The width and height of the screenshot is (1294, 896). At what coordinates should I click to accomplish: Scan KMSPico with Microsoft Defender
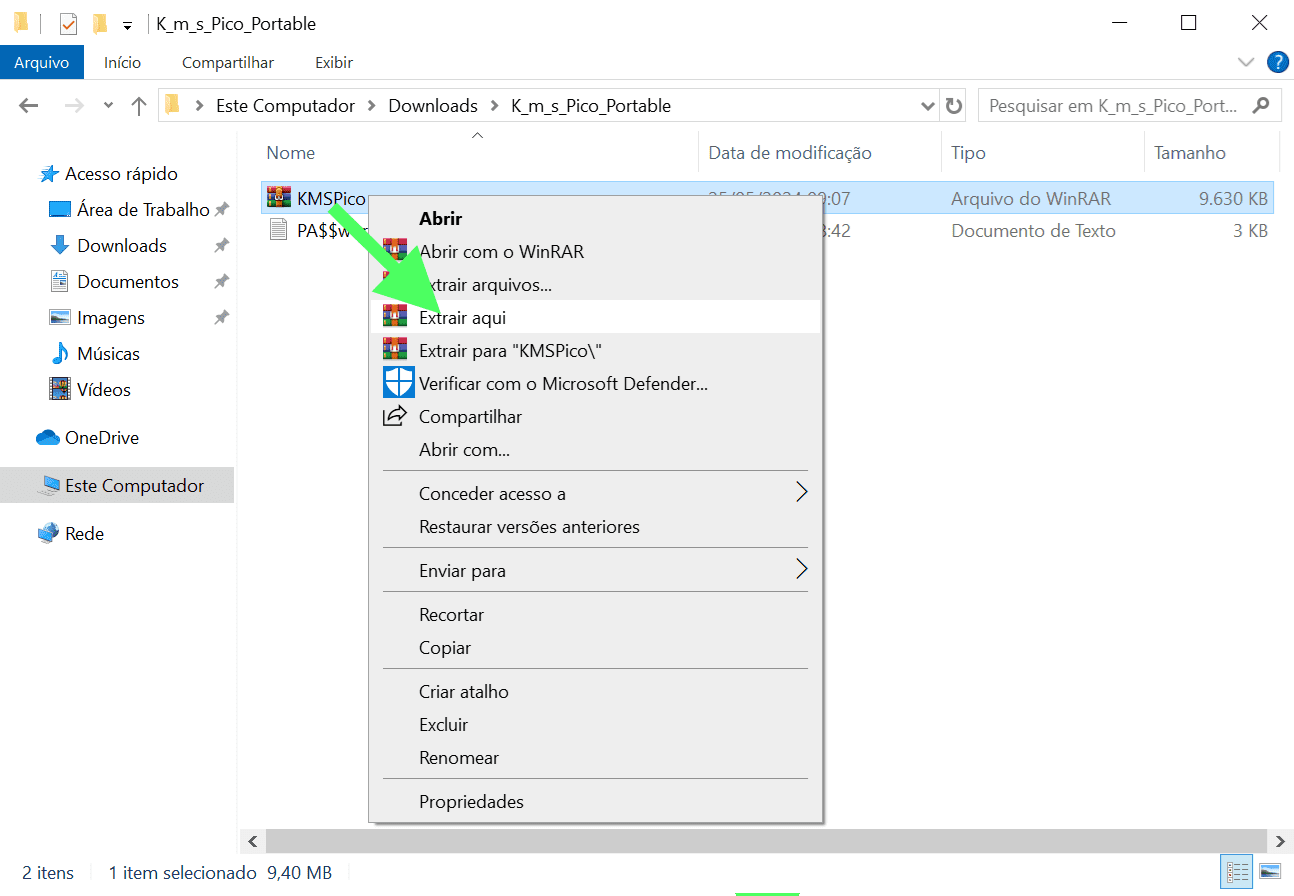564,382
